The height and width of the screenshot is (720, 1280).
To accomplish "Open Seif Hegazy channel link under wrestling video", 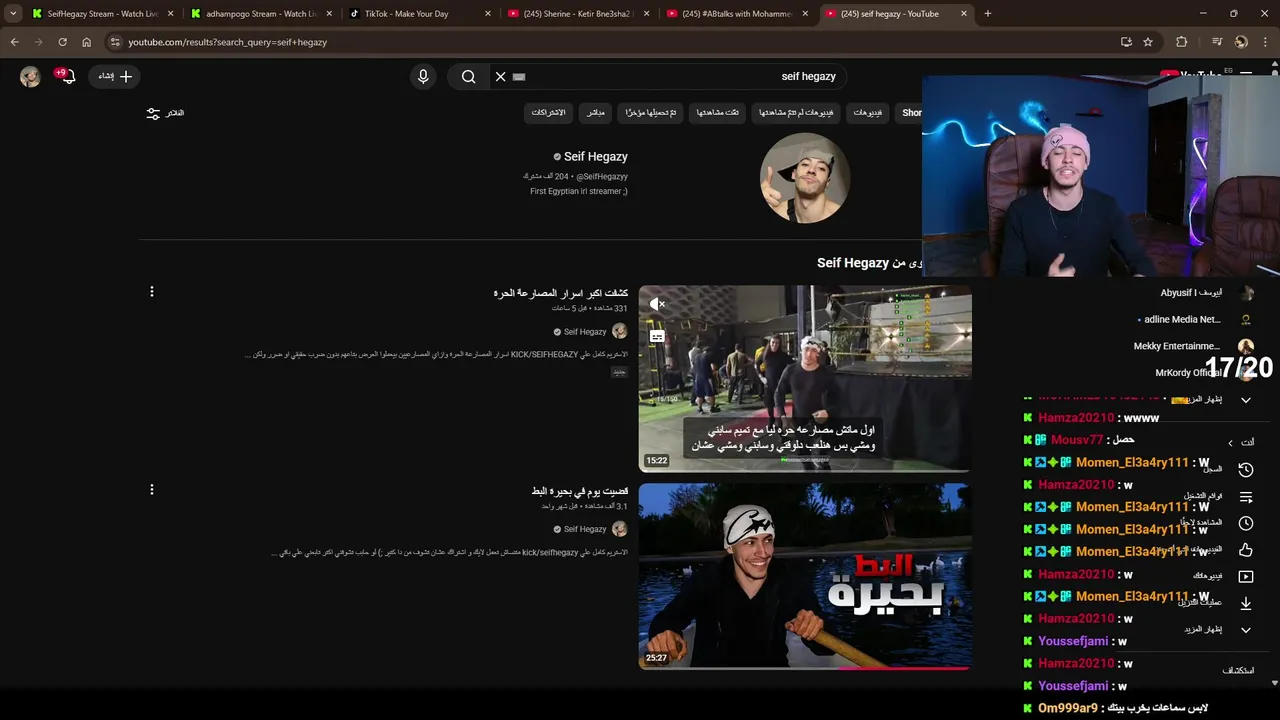I will pos(585,332).
